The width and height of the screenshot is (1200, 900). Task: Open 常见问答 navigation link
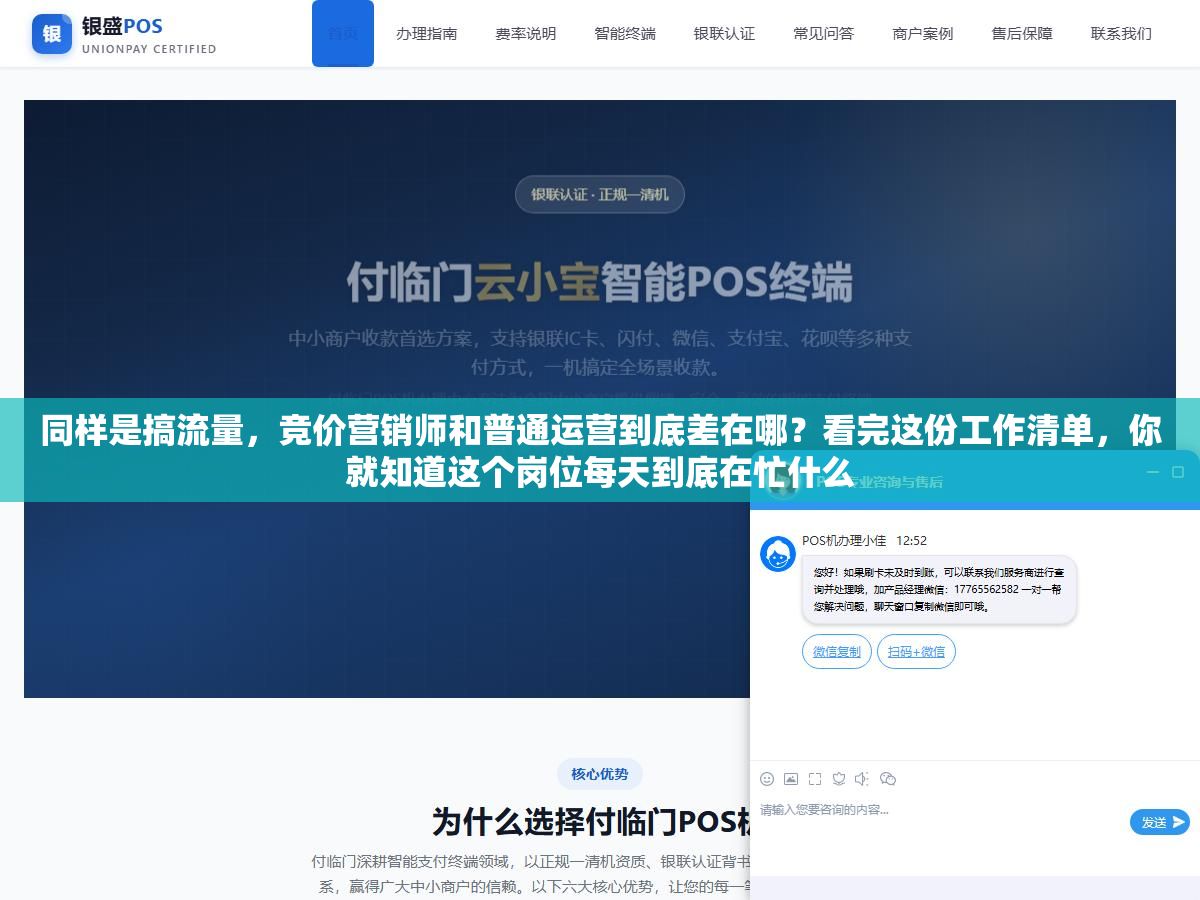pyautogui.click(x=824, y=33)
